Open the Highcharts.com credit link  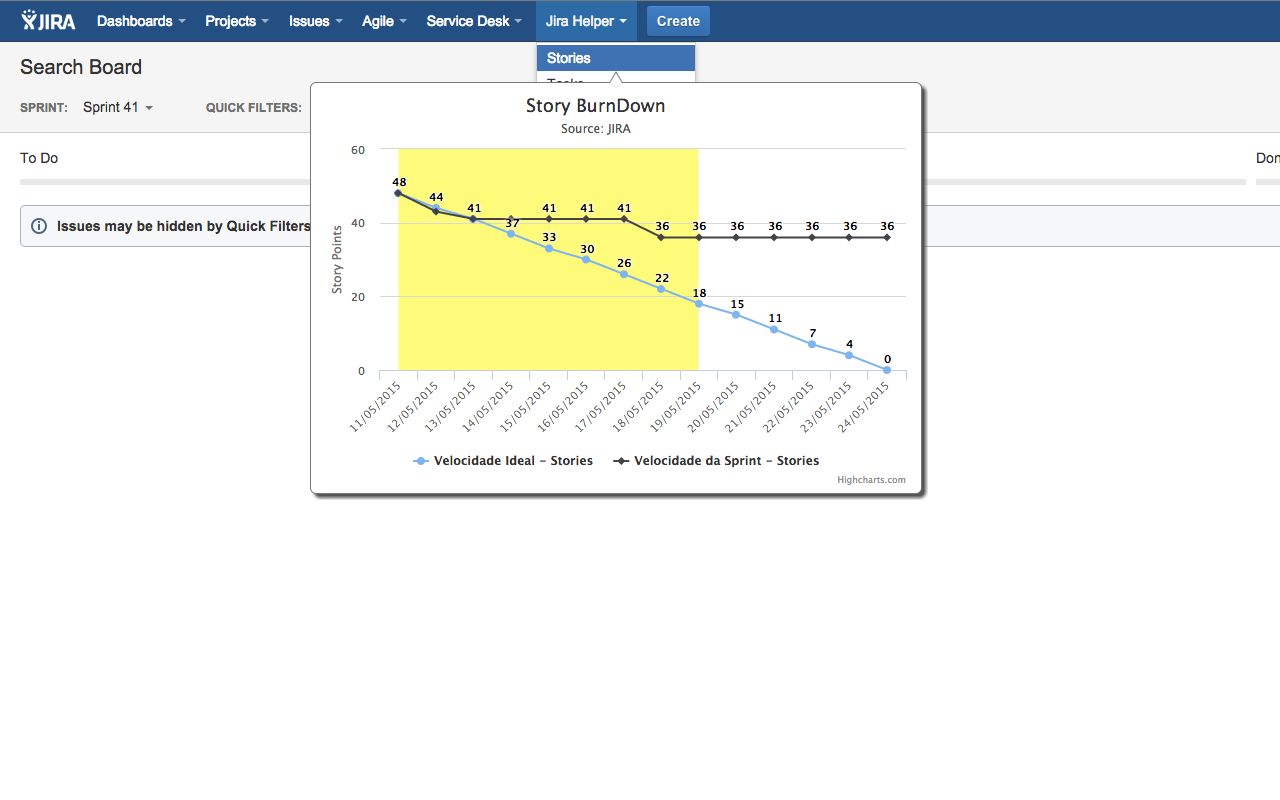coord(872,480)
